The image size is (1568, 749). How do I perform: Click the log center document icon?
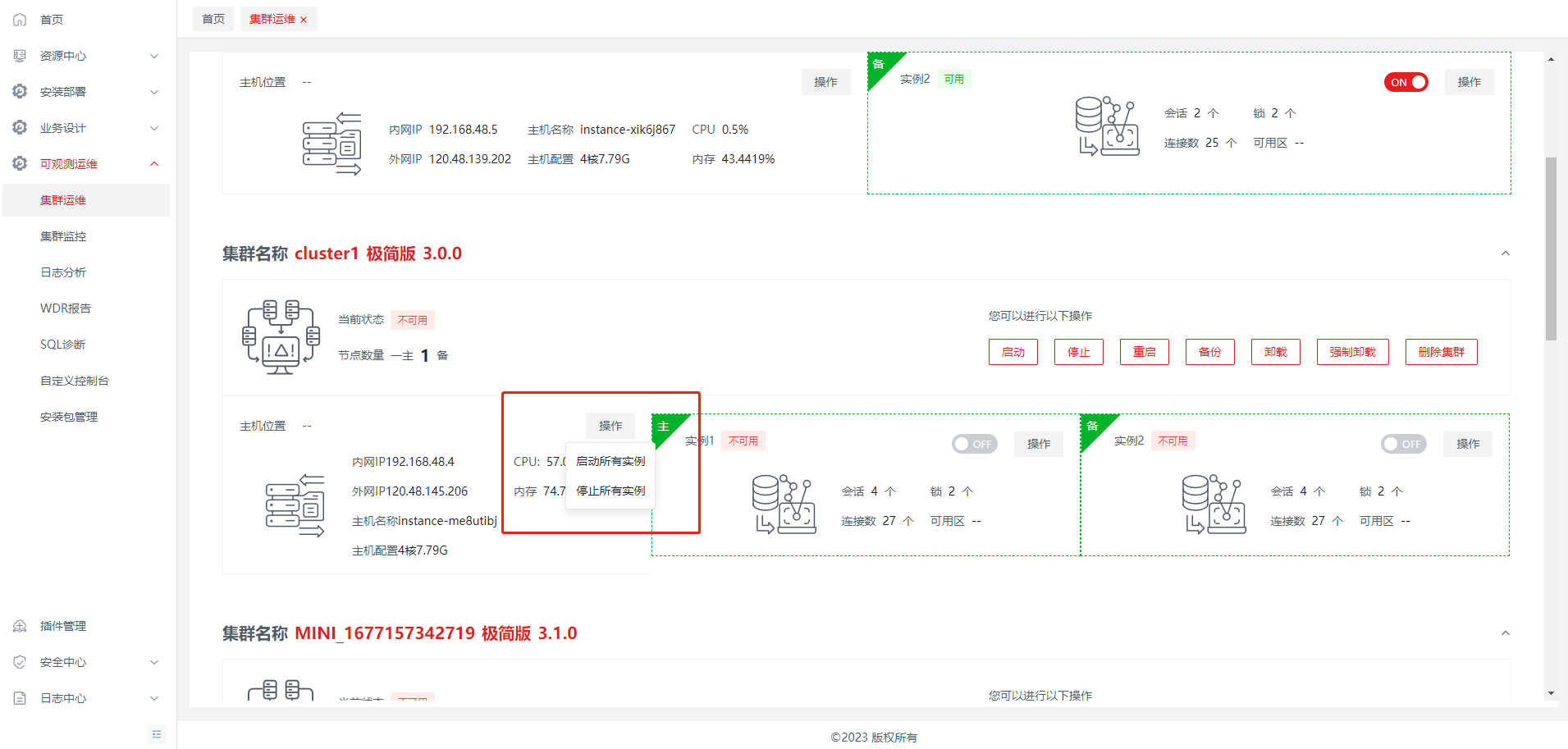click(x=20, y=698)
